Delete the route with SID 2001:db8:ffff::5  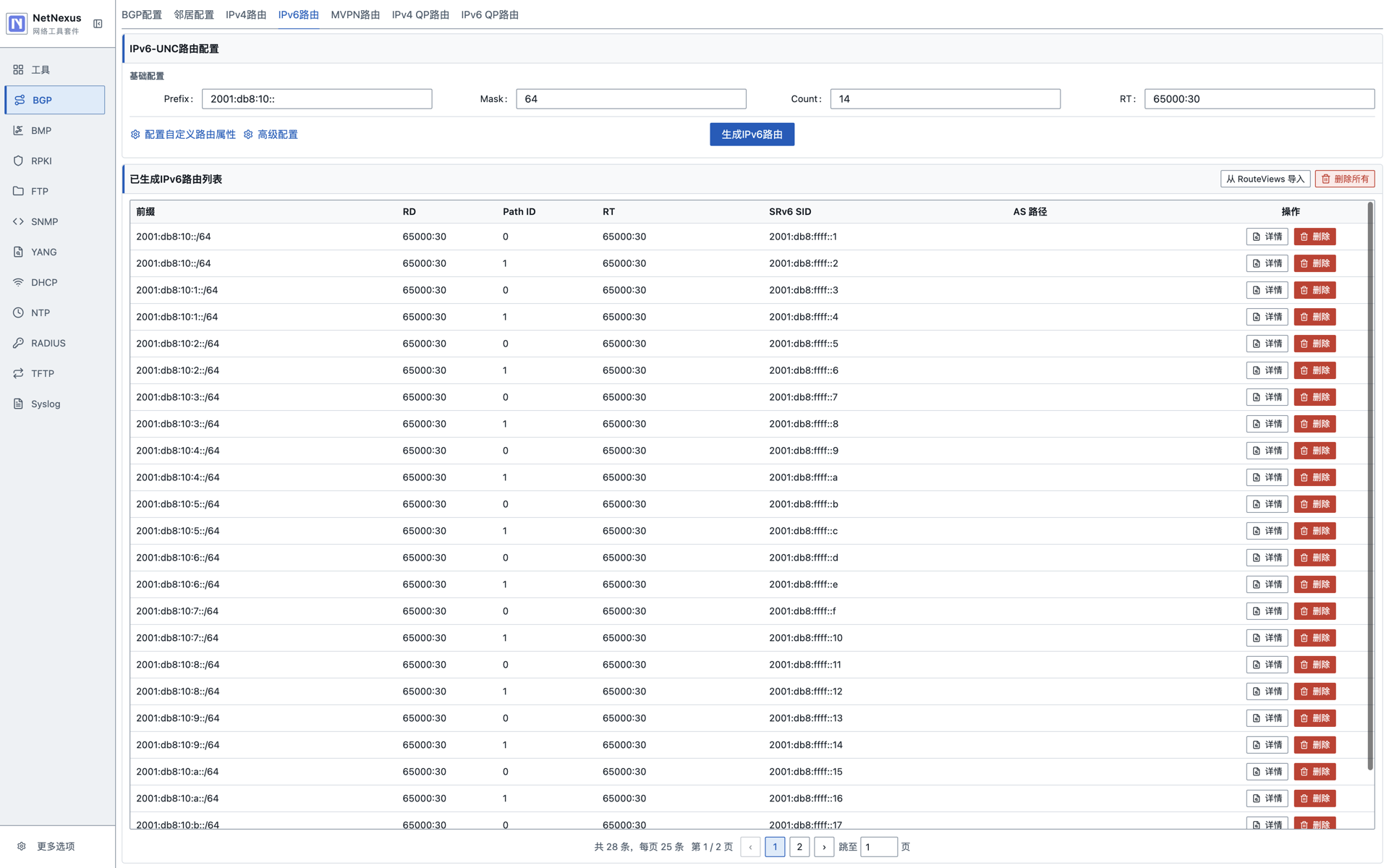(1314, 344)
